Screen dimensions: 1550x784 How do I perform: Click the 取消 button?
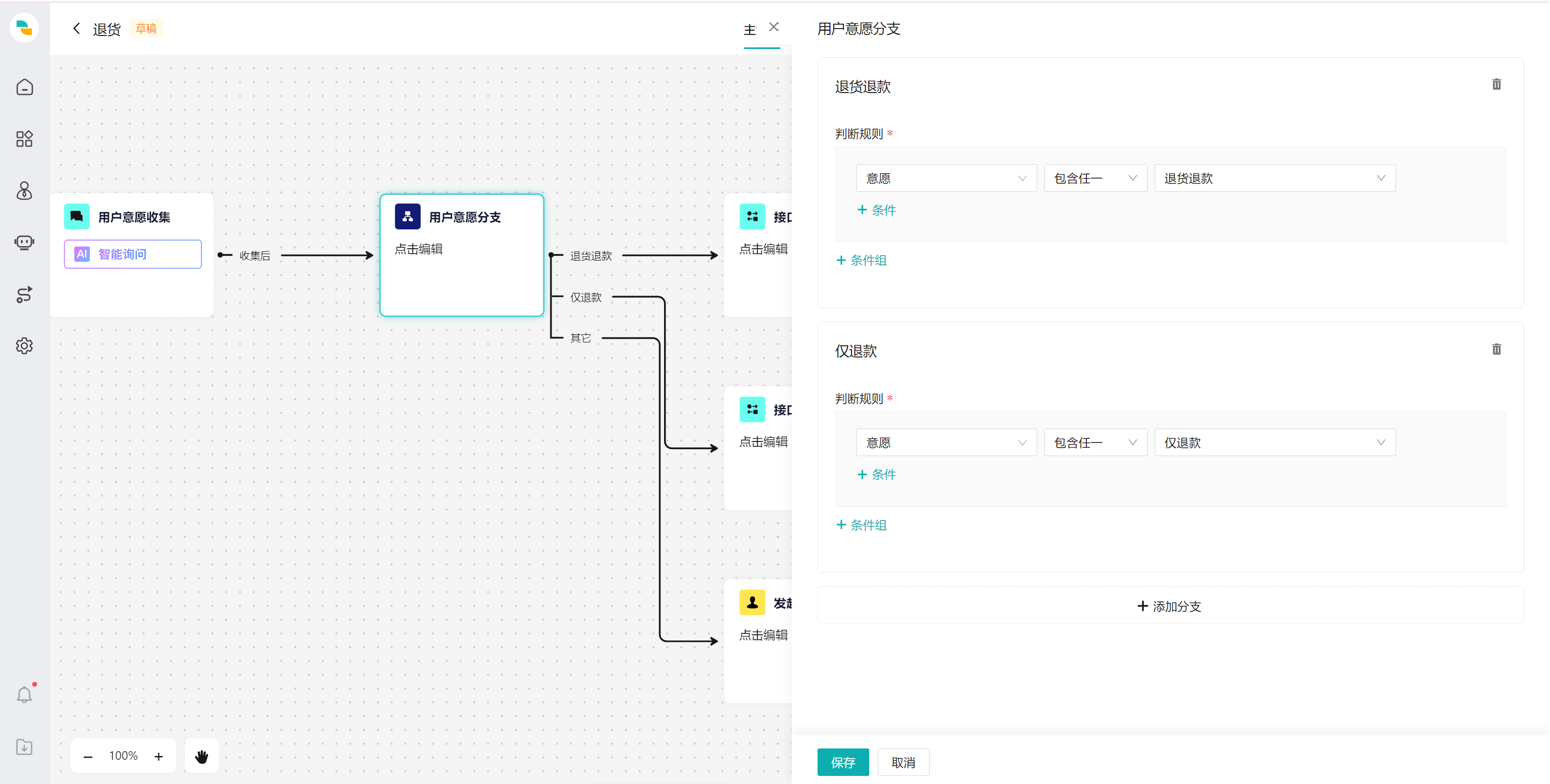(903, 762)
